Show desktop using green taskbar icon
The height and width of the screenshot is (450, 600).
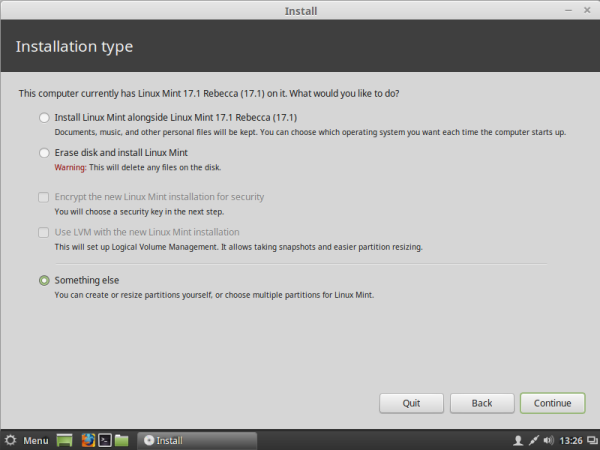coord(64,440)
